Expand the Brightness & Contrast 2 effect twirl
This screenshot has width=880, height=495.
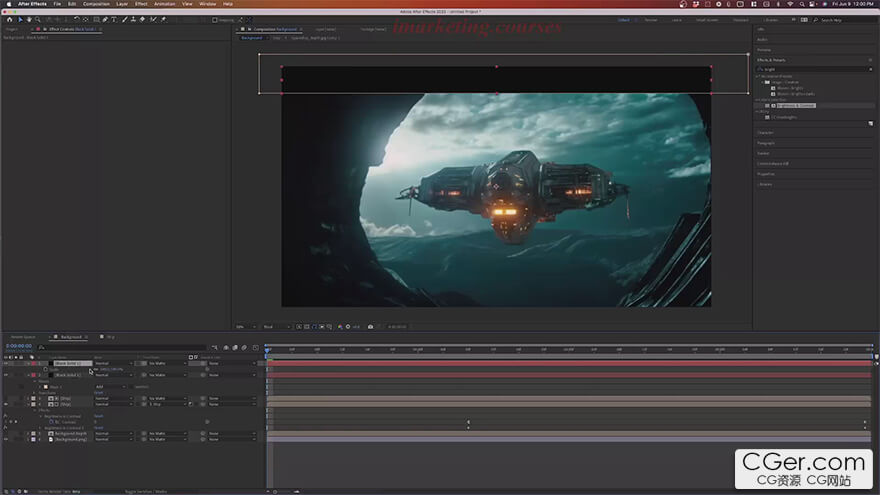[x=41, y=428]
